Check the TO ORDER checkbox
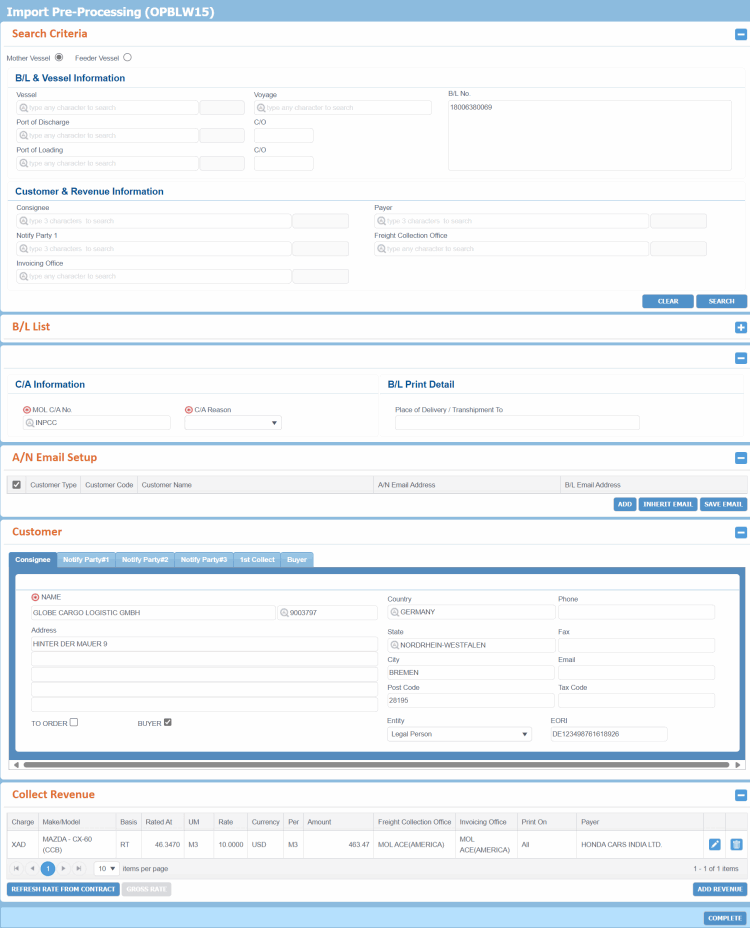The width and height of the screenshot is (750, 928). tap(74, 723)
